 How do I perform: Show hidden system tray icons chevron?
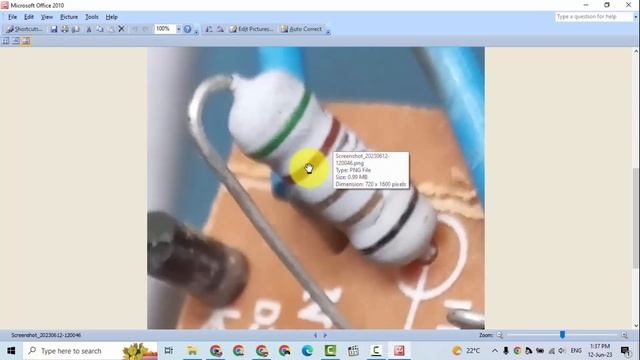coord(495,351)
